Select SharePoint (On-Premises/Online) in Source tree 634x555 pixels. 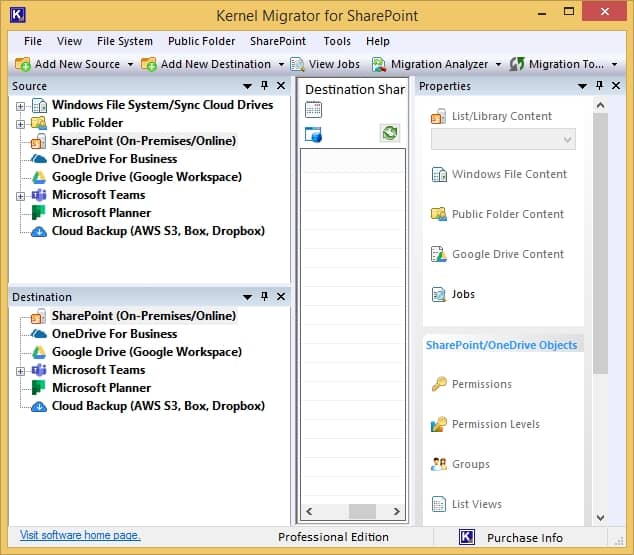coord(144,141)
